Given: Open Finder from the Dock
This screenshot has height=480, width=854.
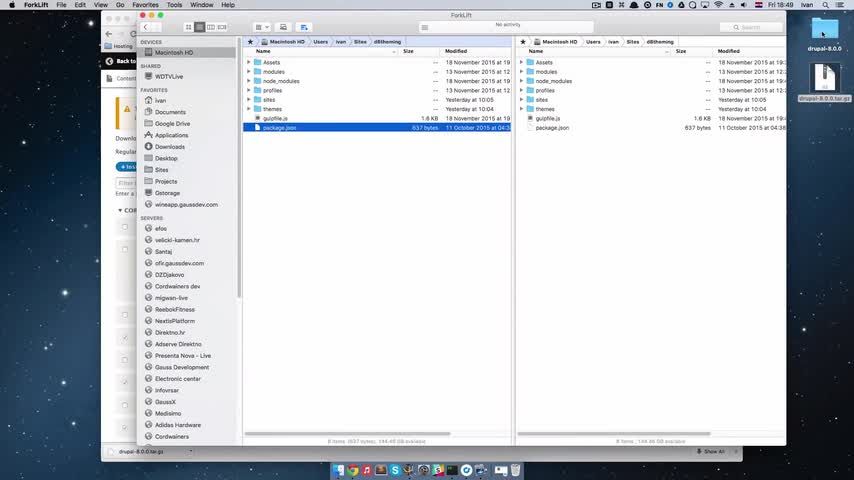Looking at the screenshot, I should point(339,470).
